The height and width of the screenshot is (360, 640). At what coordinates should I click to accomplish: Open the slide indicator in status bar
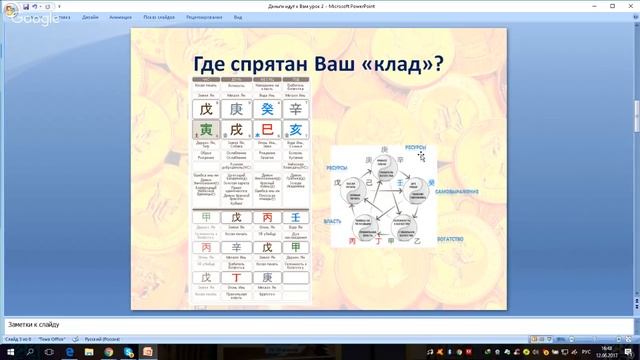pos(18,339)
